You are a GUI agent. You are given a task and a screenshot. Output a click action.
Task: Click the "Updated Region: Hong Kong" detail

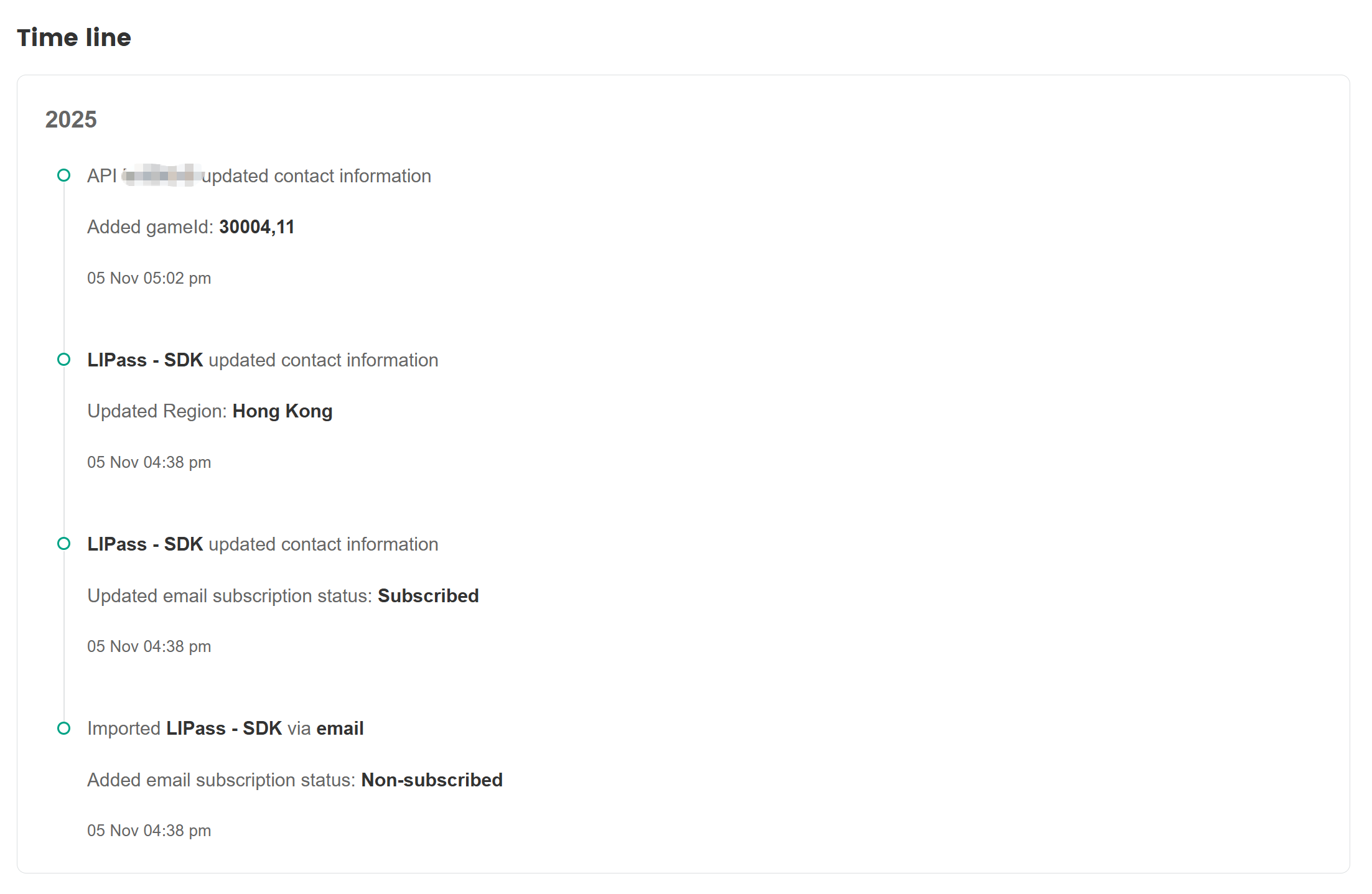(x=210, y=411)
